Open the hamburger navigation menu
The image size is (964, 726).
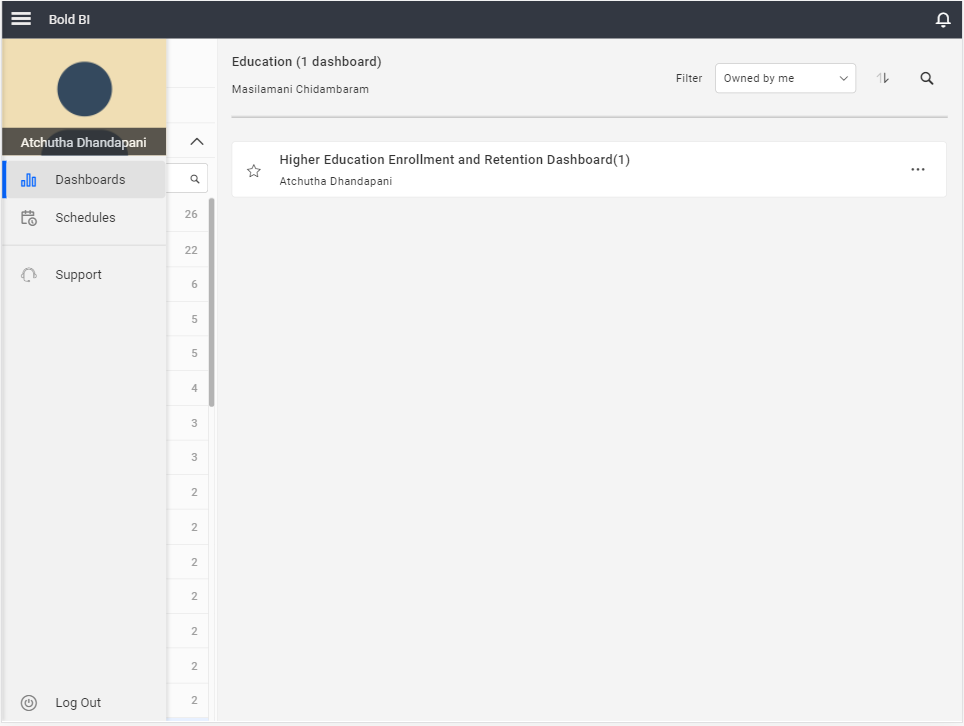coord(20,18)
